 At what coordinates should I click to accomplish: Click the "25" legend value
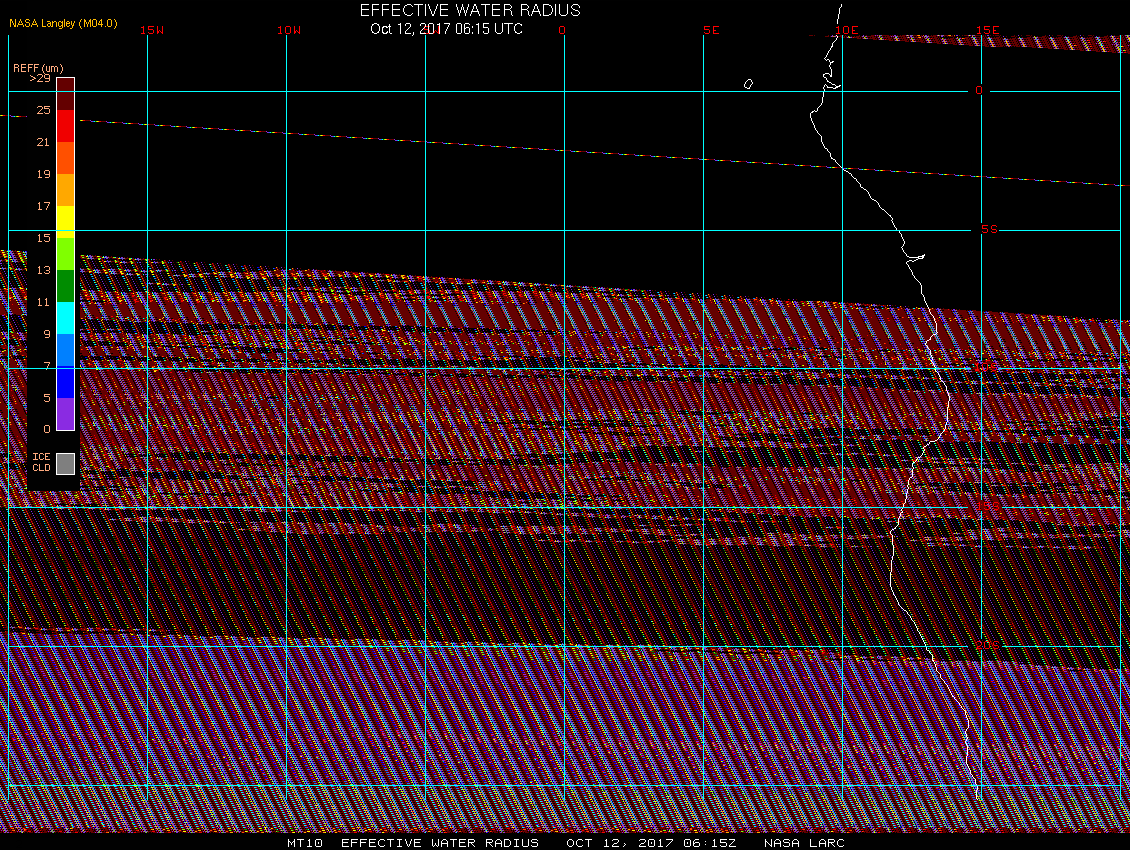tap(44, 110)
